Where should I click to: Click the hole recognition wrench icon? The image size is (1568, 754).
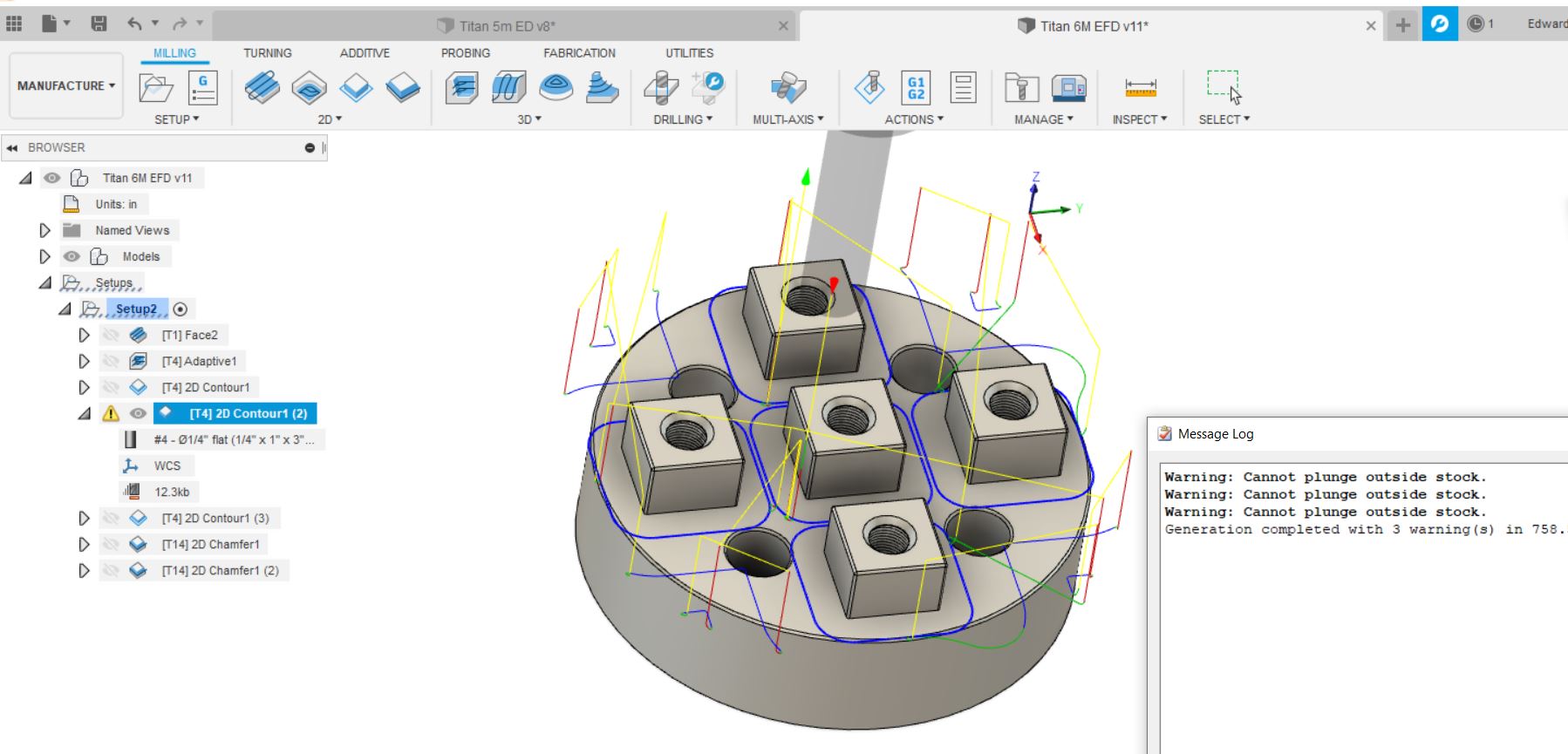click(708, 87)
